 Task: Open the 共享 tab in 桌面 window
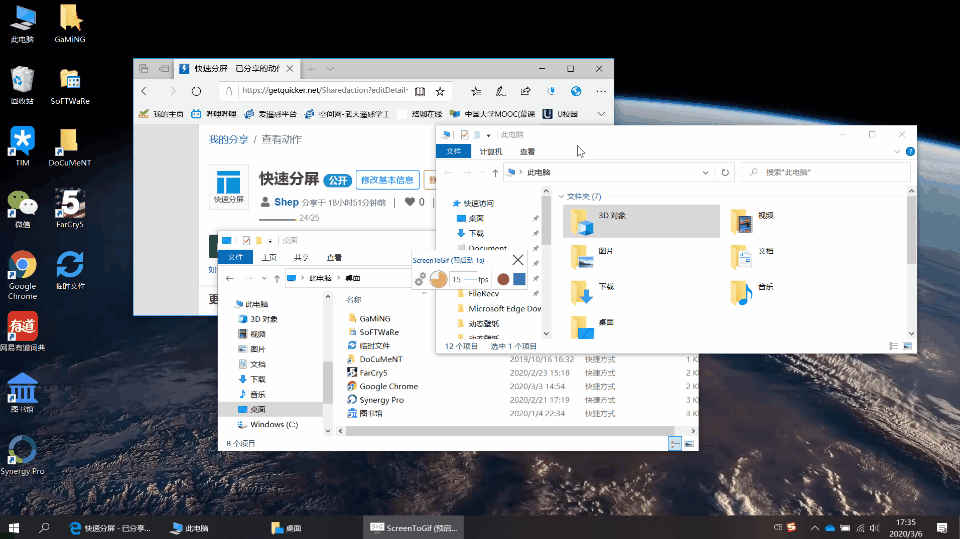point(301,258)
